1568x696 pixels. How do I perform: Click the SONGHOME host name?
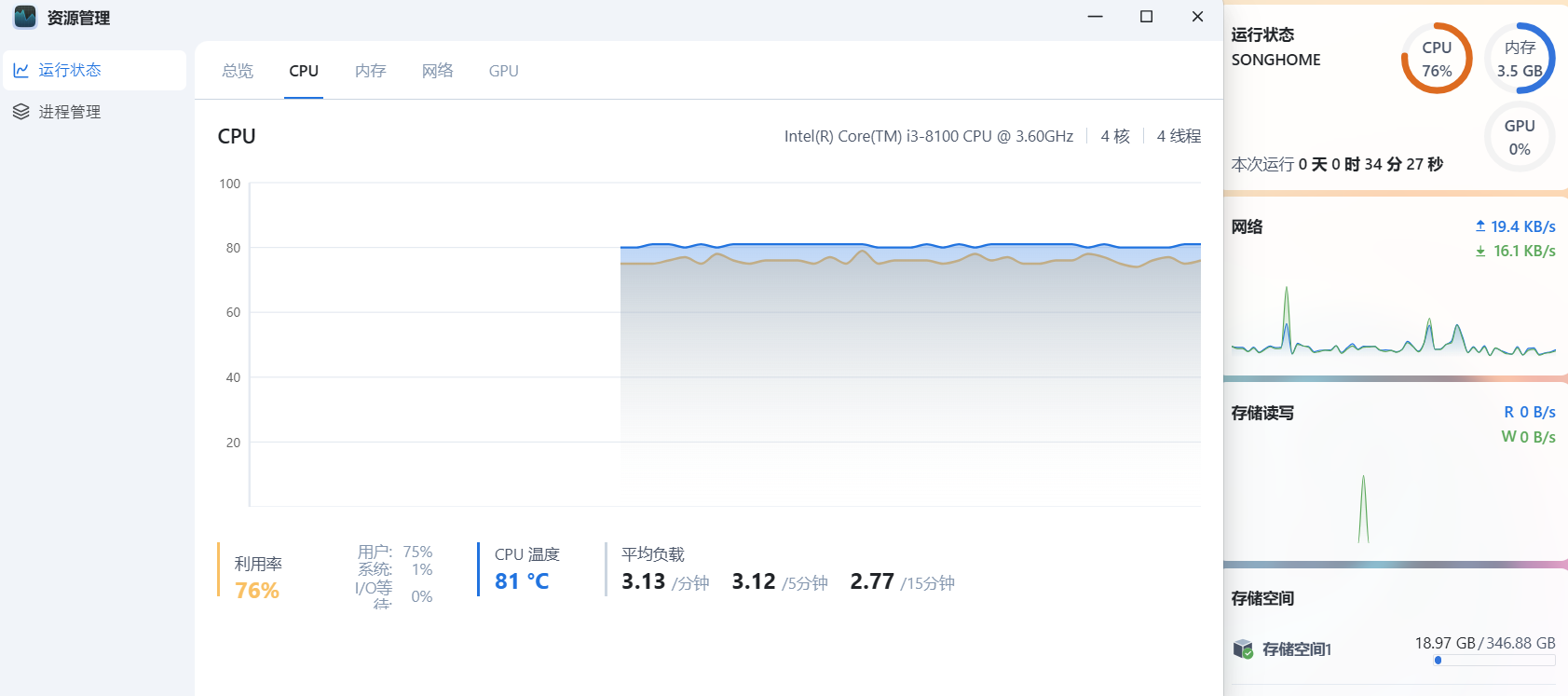coord(1276,60)
